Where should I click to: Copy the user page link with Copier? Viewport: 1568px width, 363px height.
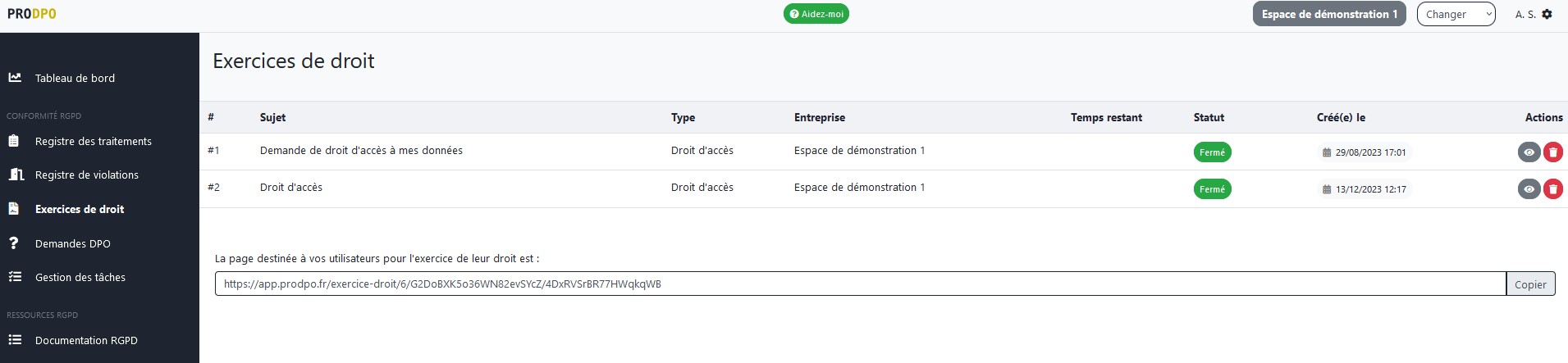click(1530, 284)
